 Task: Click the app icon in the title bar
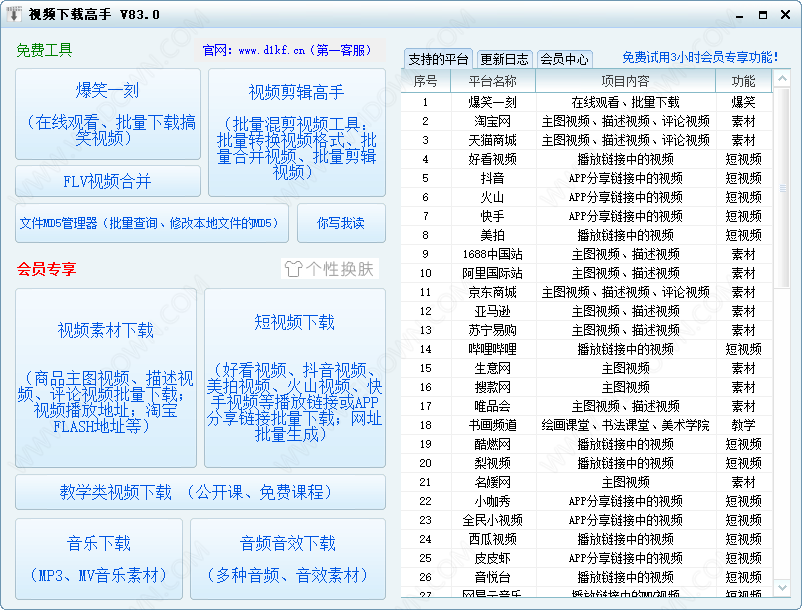14,14
